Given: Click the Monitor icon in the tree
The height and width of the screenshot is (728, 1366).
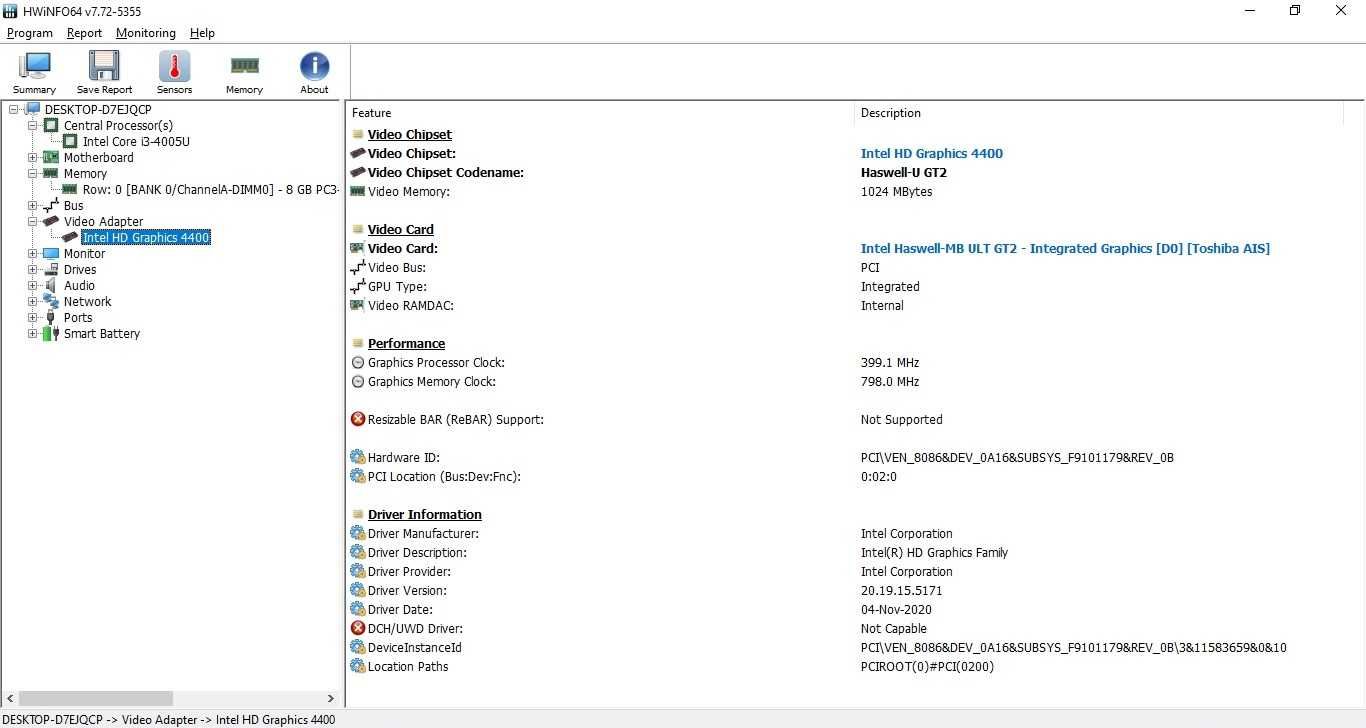Looking at the screenshot, I should coord(51,253).
